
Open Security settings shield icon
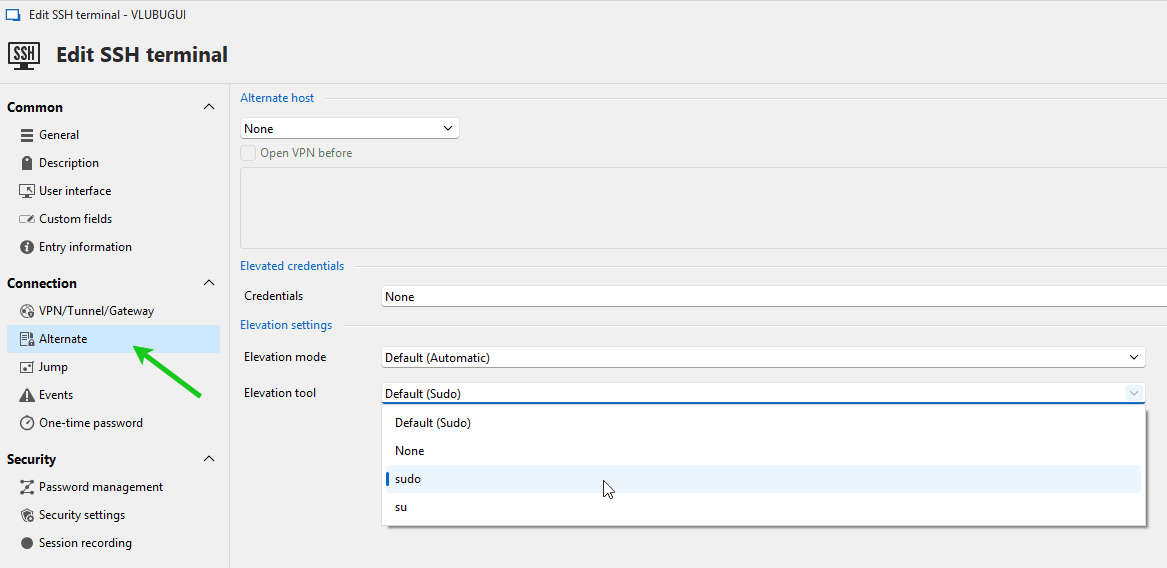(27, 515)
